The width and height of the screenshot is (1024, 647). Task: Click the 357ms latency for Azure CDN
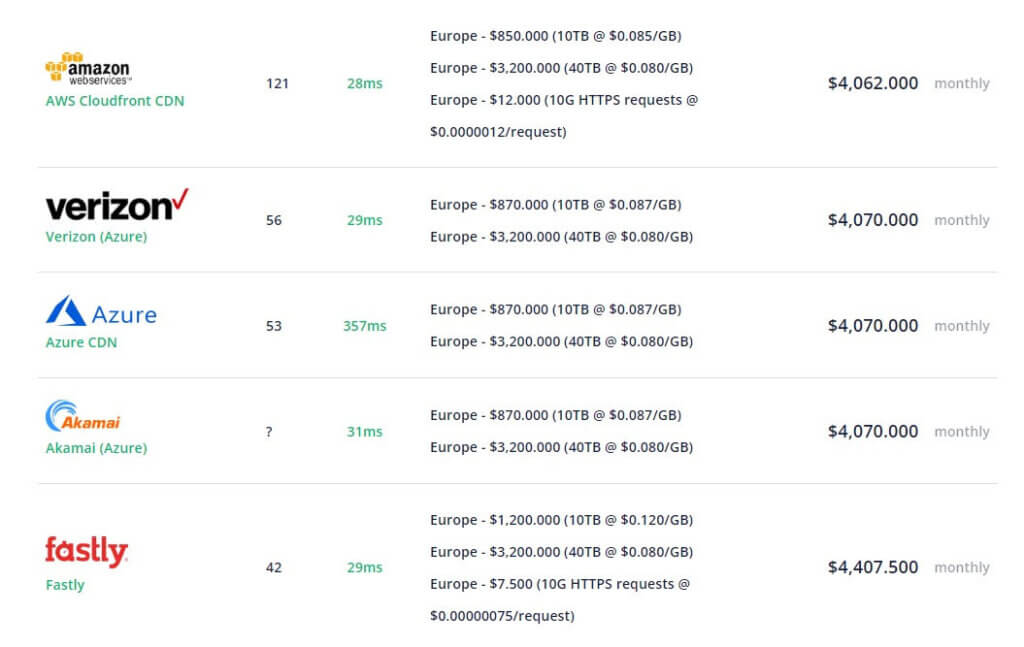pos(364,326)
